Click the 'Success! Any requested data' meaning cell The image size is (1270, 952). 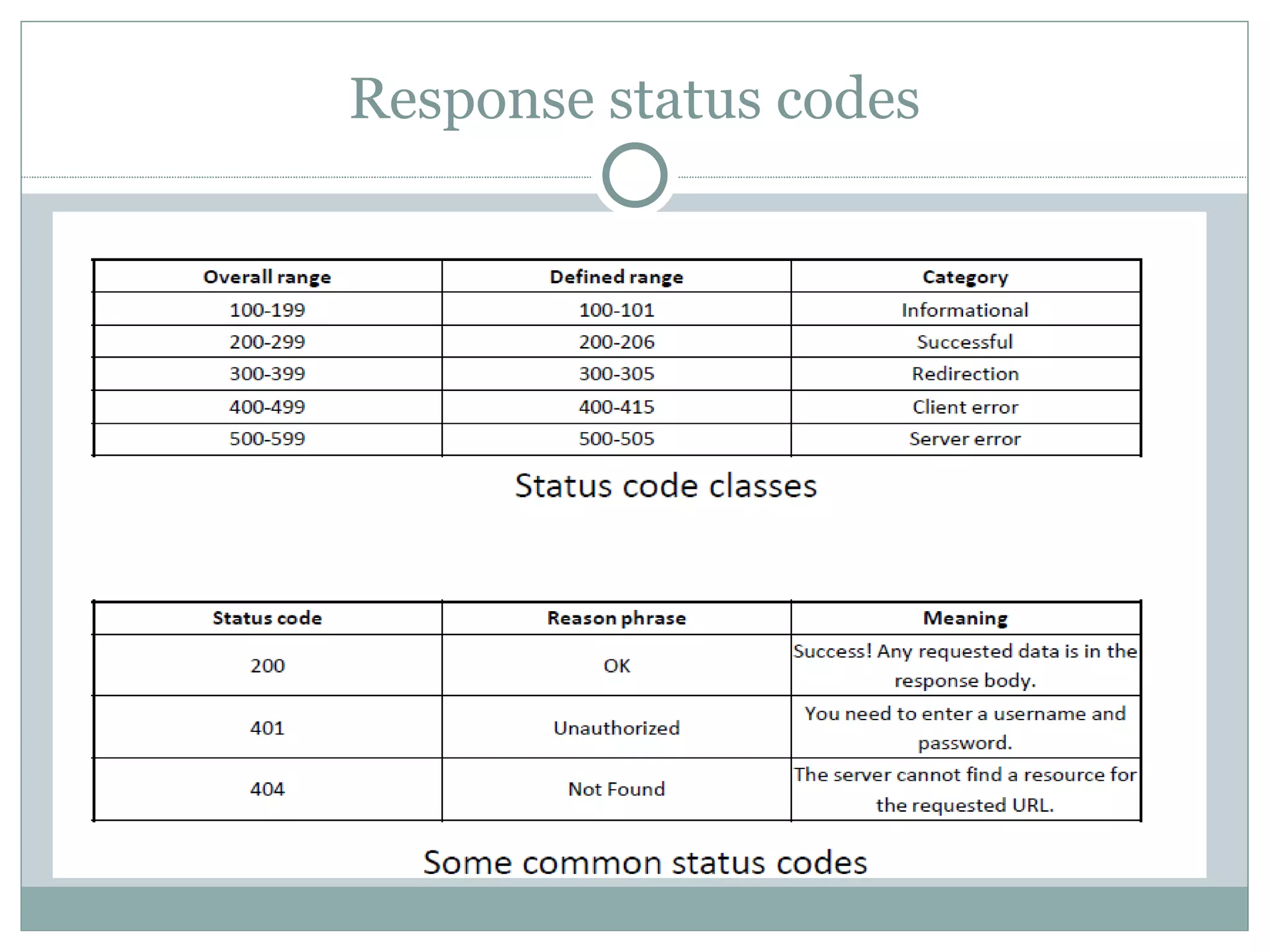966,665
